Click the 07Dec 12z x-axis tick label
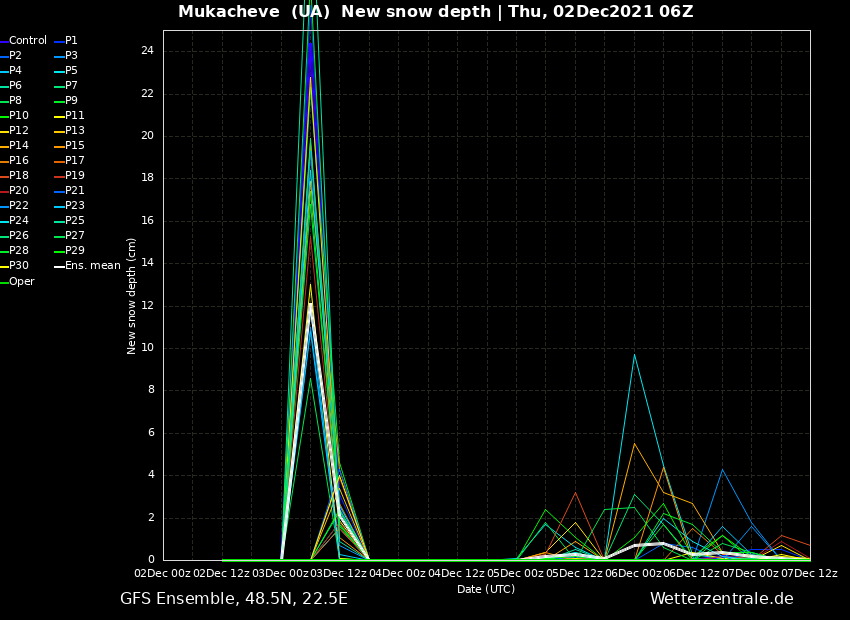Screen dimensions: 850x620 (808, 573)
